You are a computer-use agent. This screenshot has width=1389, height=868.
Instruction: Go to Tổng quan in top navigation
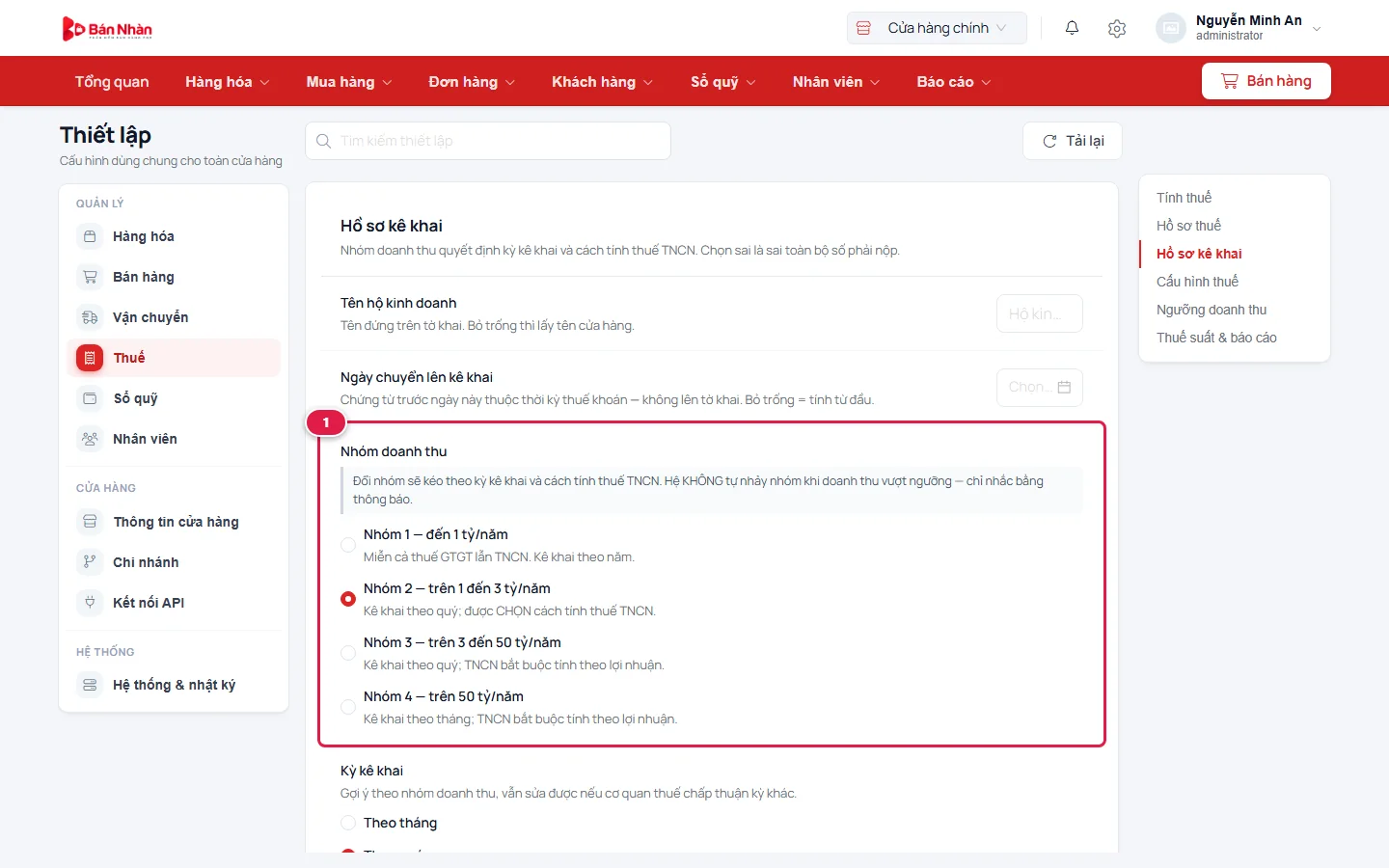pyautogui.click(x=112, y=82)
